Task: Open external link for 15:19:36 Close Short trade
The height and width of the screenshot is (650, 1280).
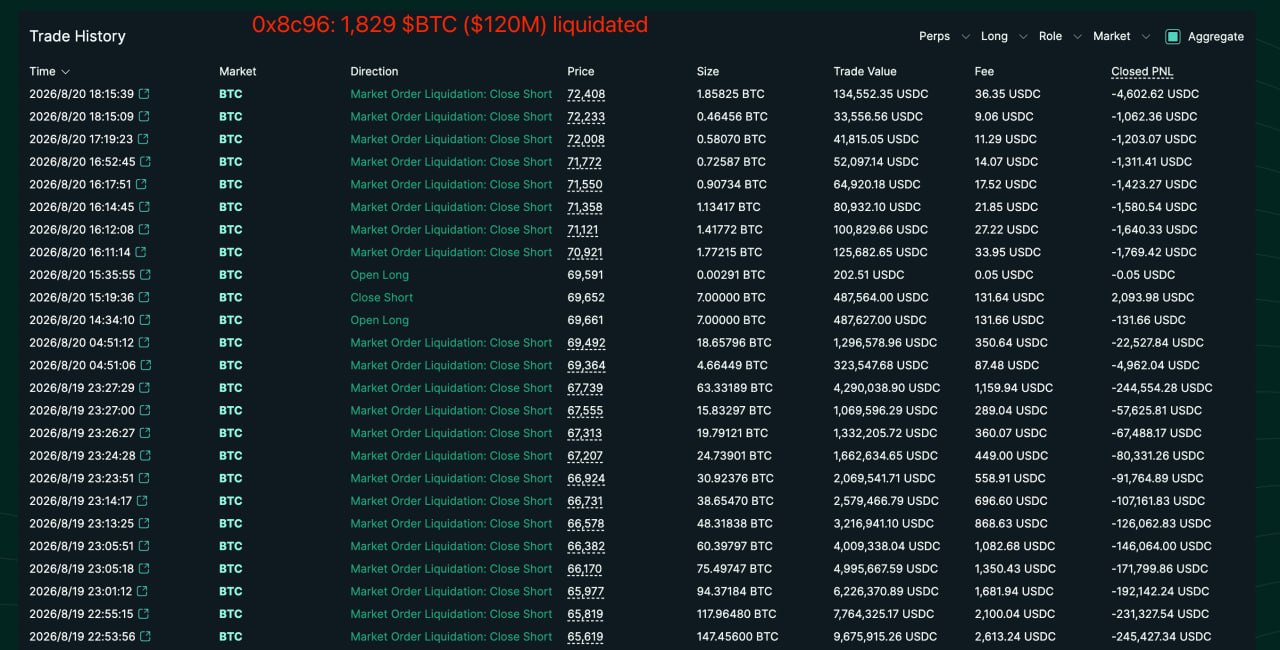Action: [x=144, y=297]
